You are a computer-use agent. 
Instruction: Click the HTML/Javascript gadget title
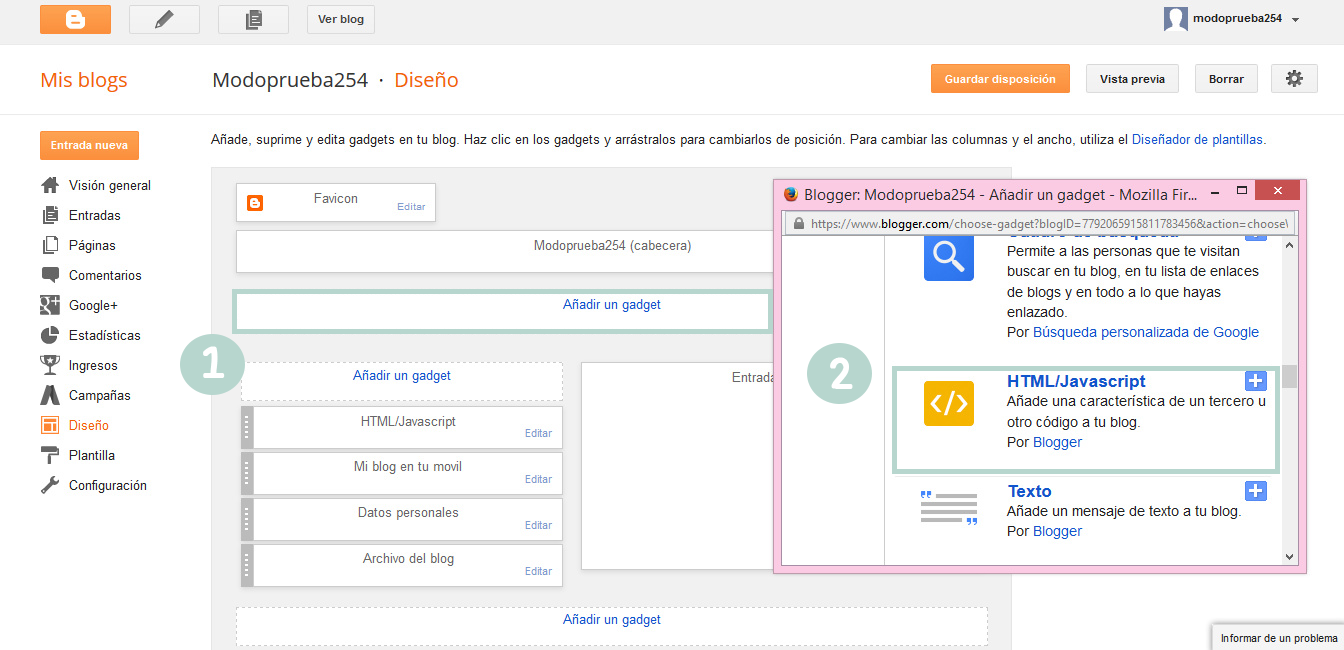(x=1076, y=381)
